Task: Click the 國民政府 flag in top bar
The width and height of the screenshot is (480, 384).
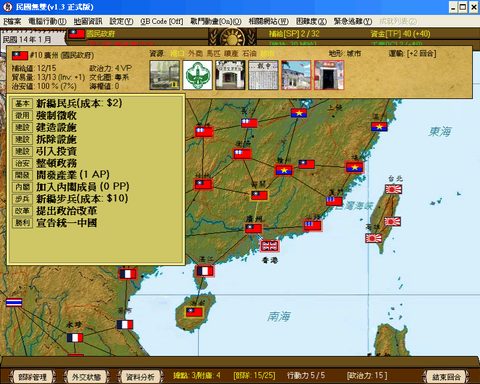Action: 77,34
